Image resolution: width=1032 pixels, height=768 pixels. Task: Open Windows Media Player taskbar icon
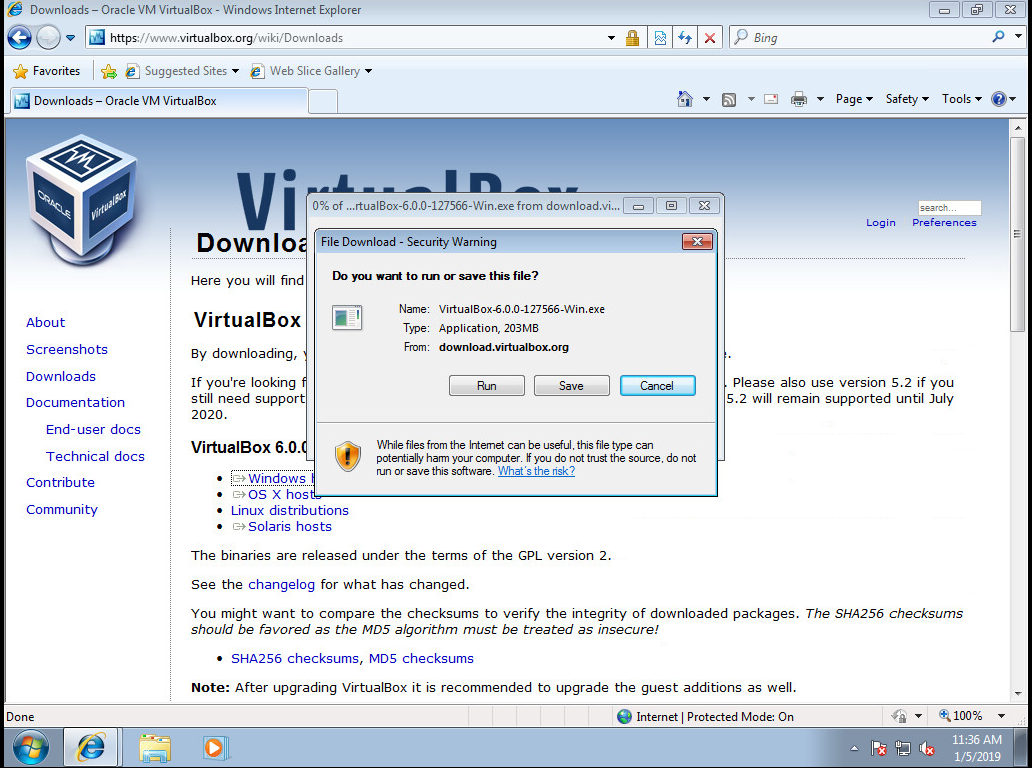click(215, 748)
